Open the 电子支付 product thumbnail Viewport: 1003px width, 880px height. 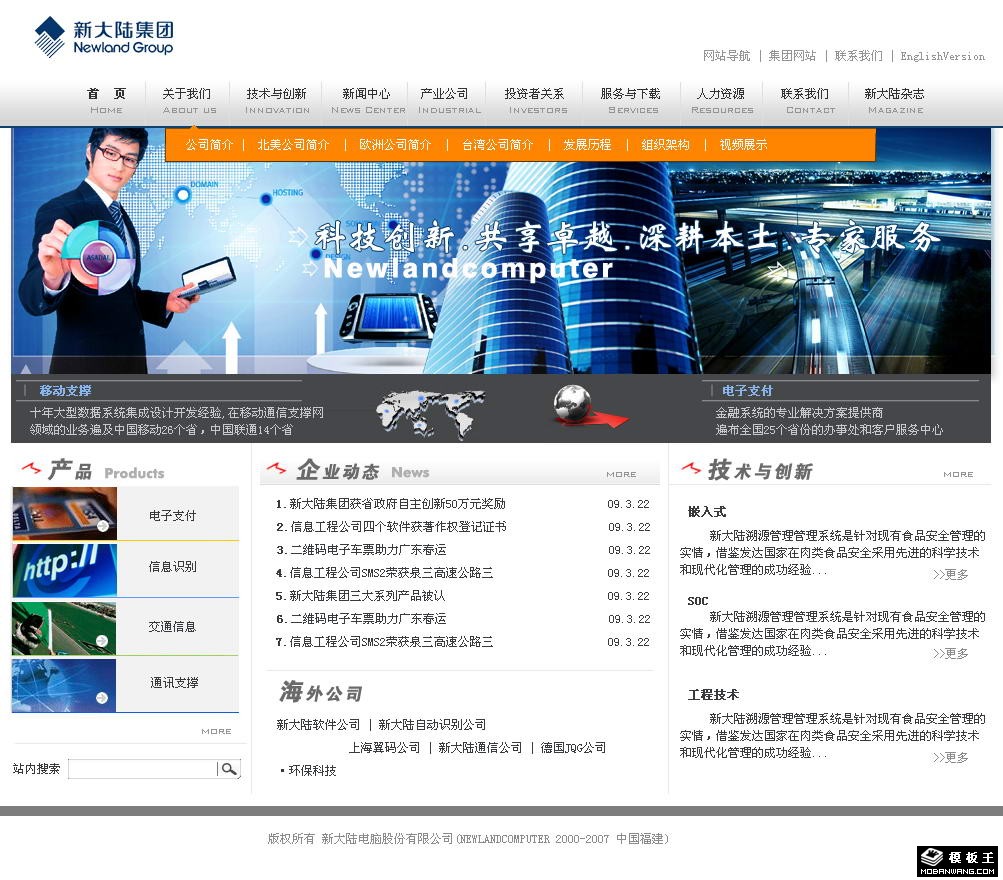[65, 514]
